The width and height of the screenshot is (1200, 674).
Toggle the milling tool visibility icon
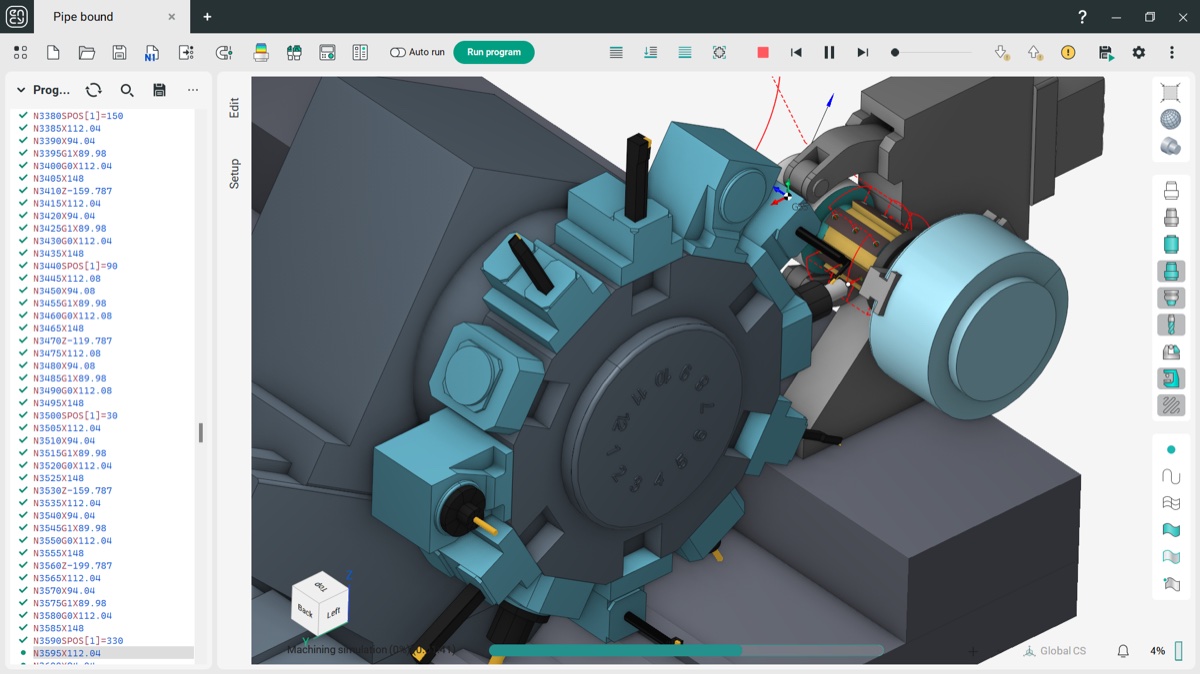[x=1171, y=325]
